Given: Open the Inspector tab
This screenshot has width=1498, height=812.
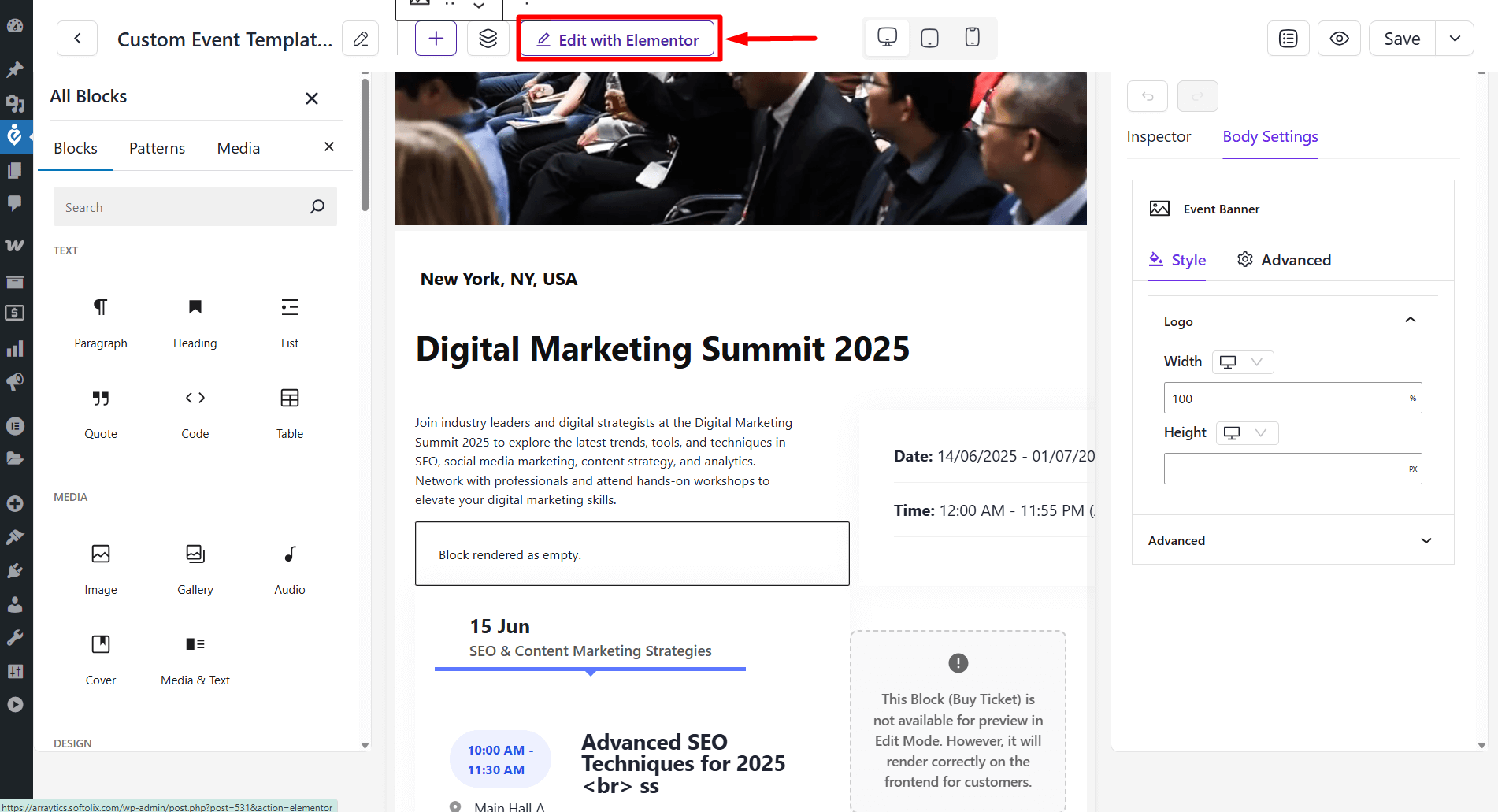Looking at the screenshot, I should click(1159, 136).
